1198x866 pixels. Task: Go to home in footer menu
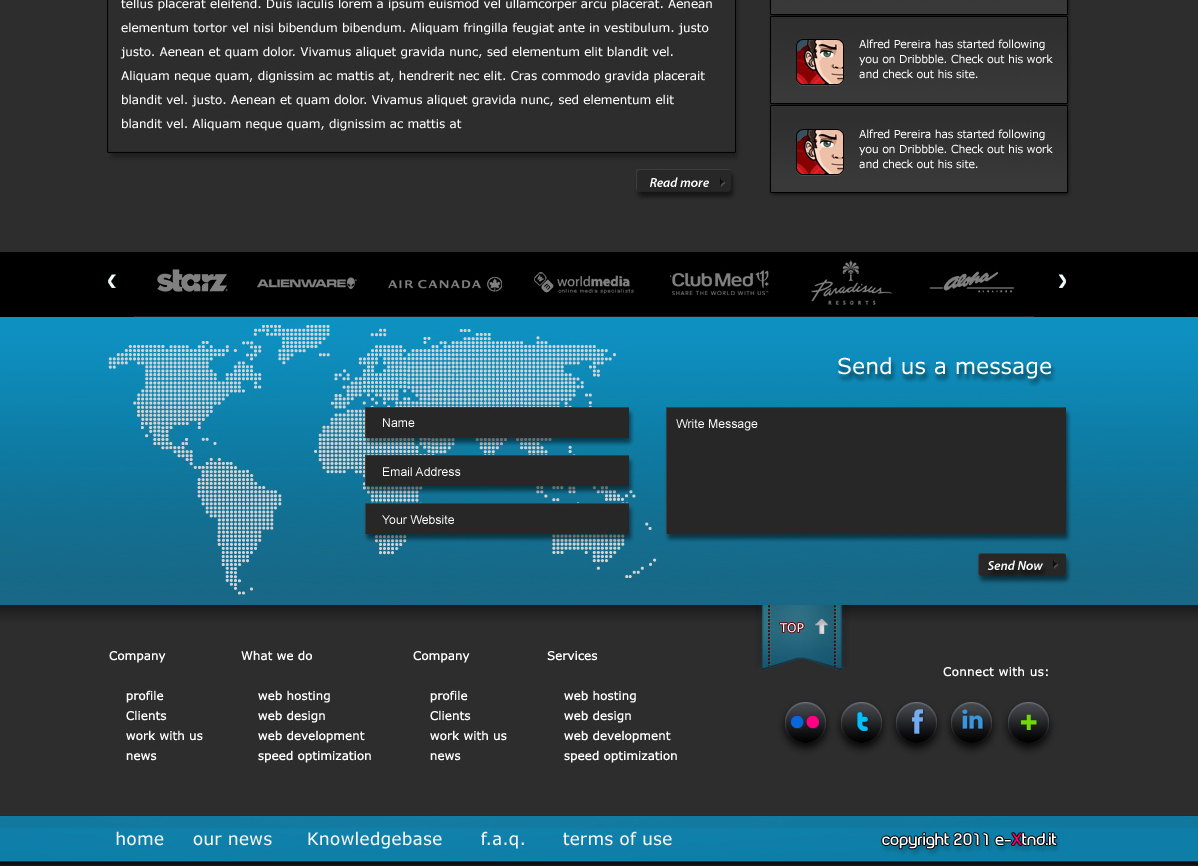140,839
